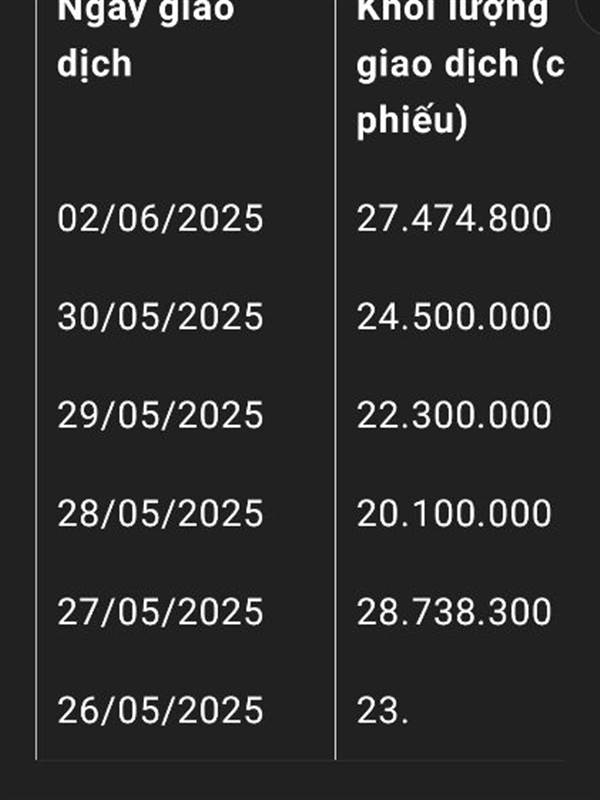The width and height of the screenshot is (600, 800).
Task: Select the Khối lượng giao dịch column header
Action: (460, 66)
